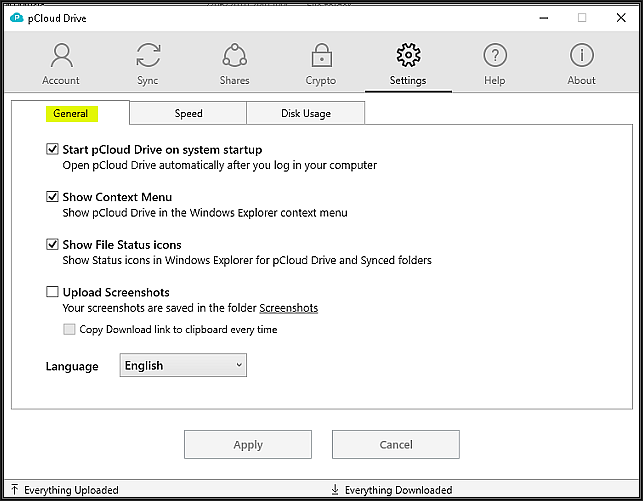Toggle Show File Status icons checkbox
Viewport: 643px width, 501px height.
(x=52, y=244)
